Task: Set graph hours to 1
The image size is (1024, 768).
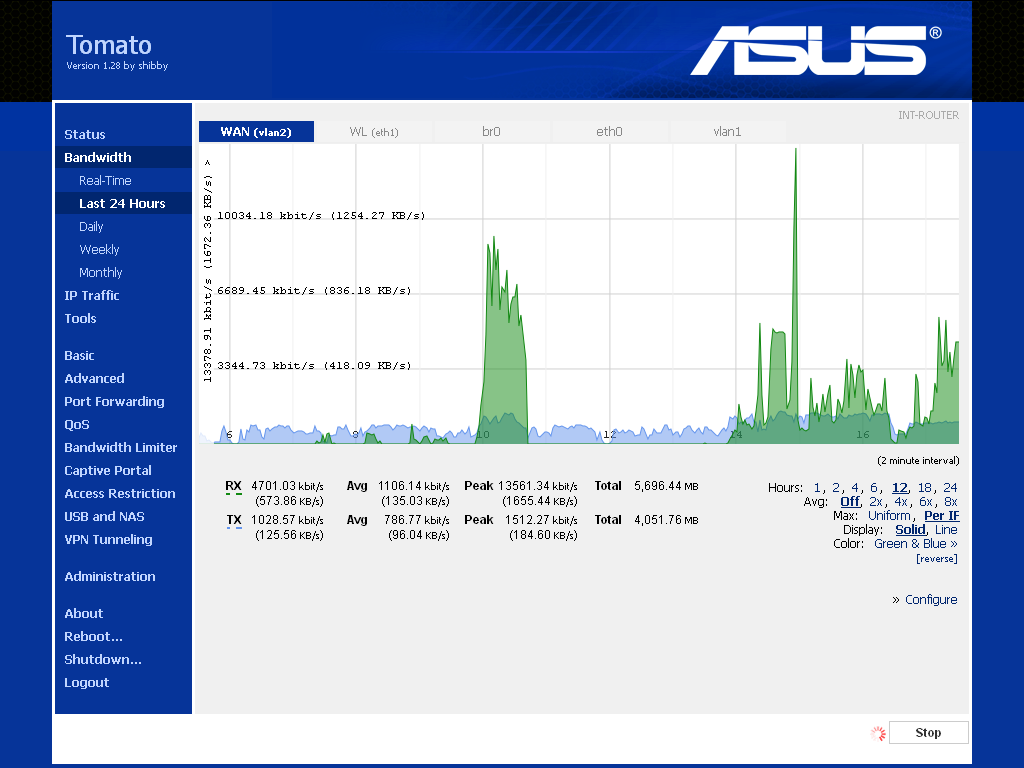Action: point(817,488)
